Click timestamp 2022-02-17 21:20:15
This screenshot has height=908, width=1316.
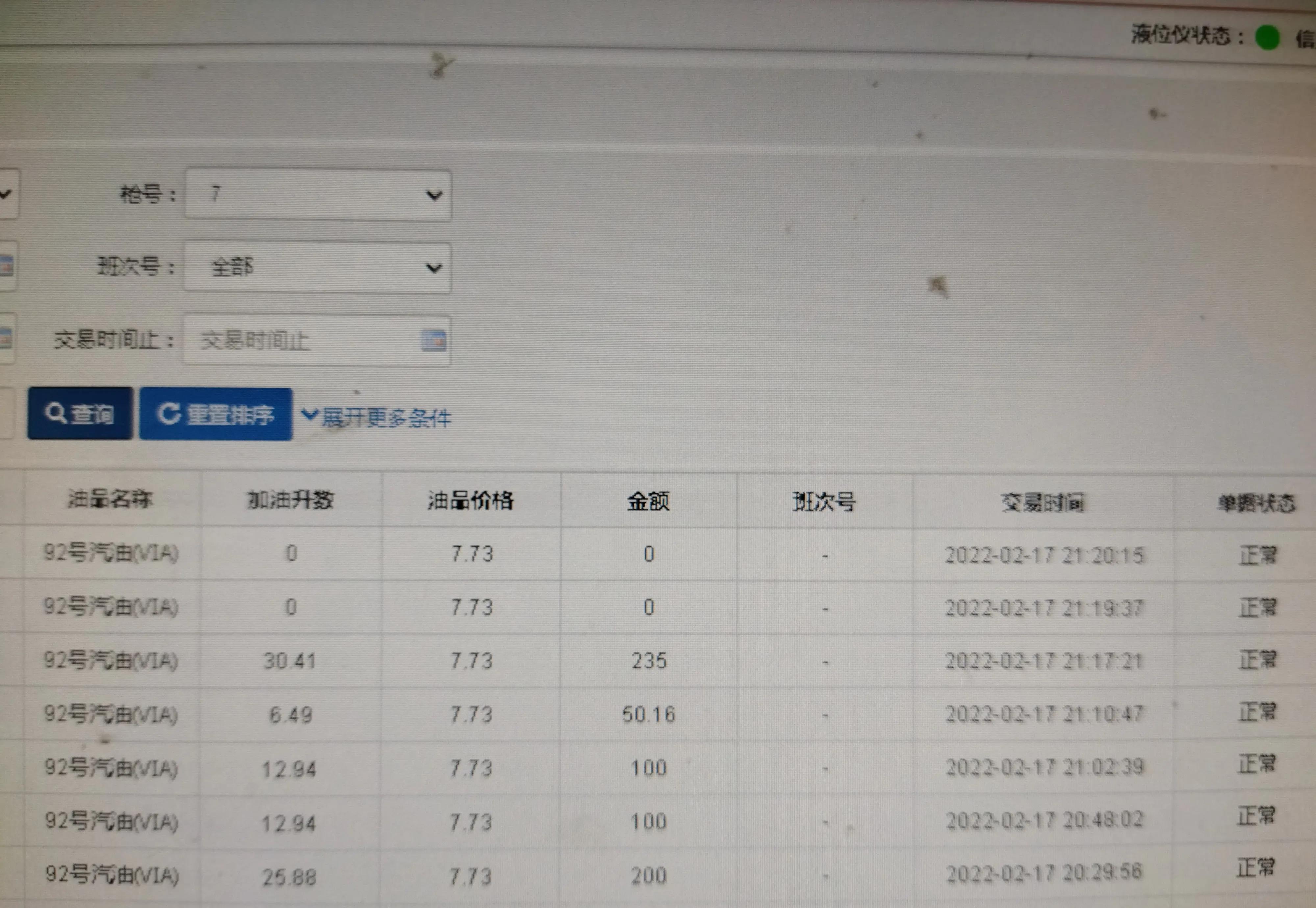click(1044, 555)
